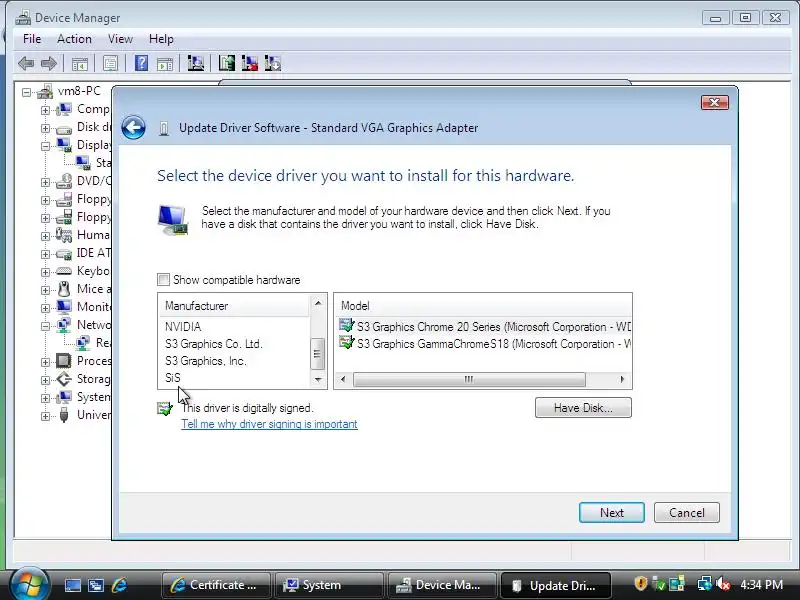The image size is (800, 600).
Task: Expand the Universal Serial Bus controllers node
Action: coord(45,416)
